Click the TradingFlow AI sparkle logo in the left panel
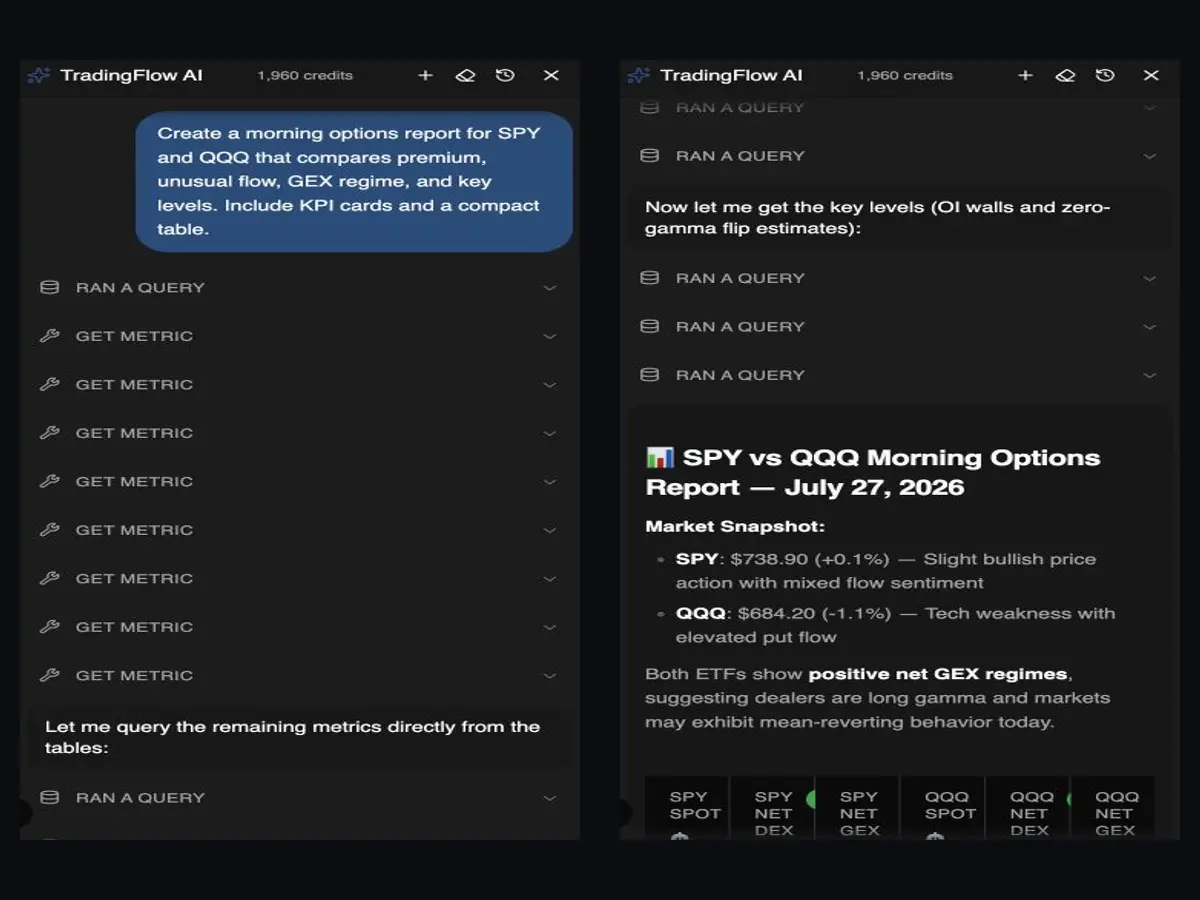 click(39, 75)
